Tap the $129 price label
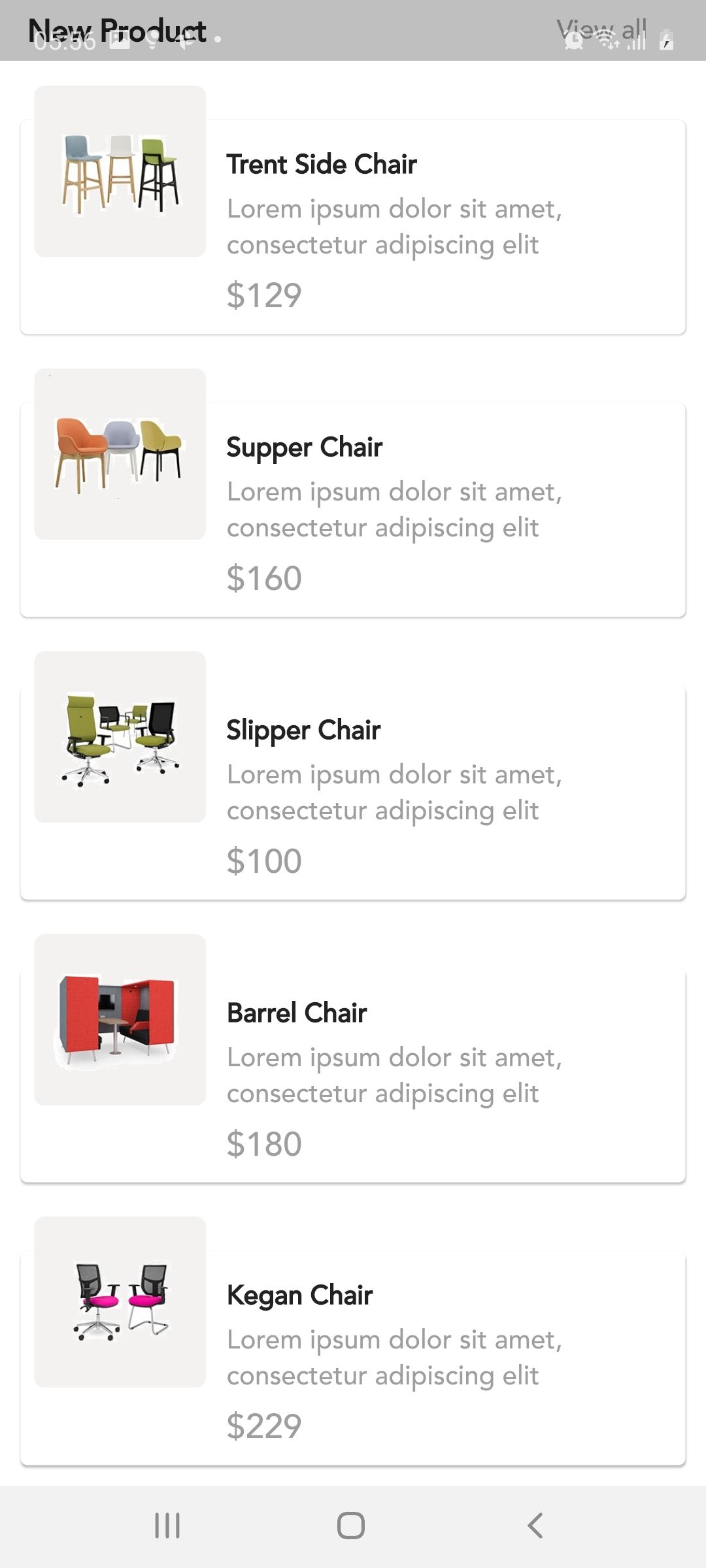This screenshot has width=706, height=1568. point(264,295)
